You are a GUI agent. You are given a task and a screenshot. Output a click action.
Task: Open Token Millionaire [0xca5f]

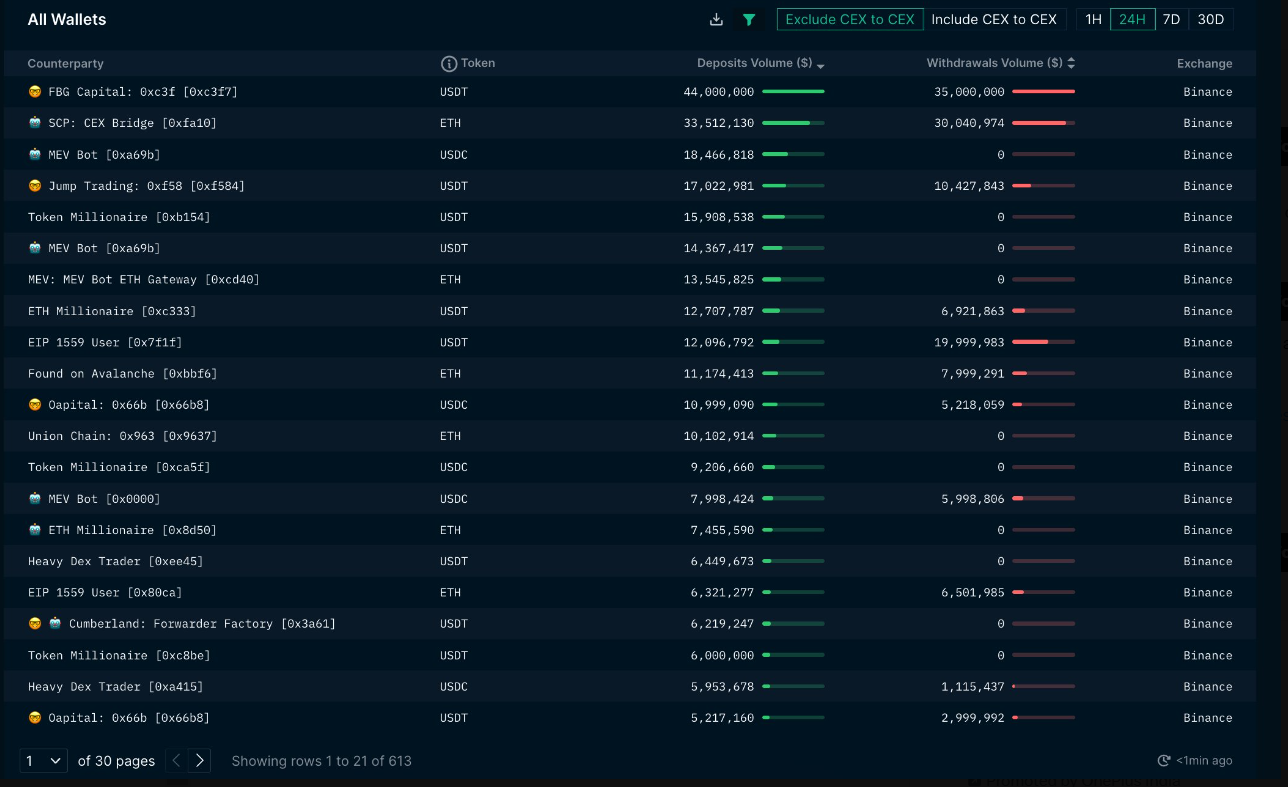(119, 467)
